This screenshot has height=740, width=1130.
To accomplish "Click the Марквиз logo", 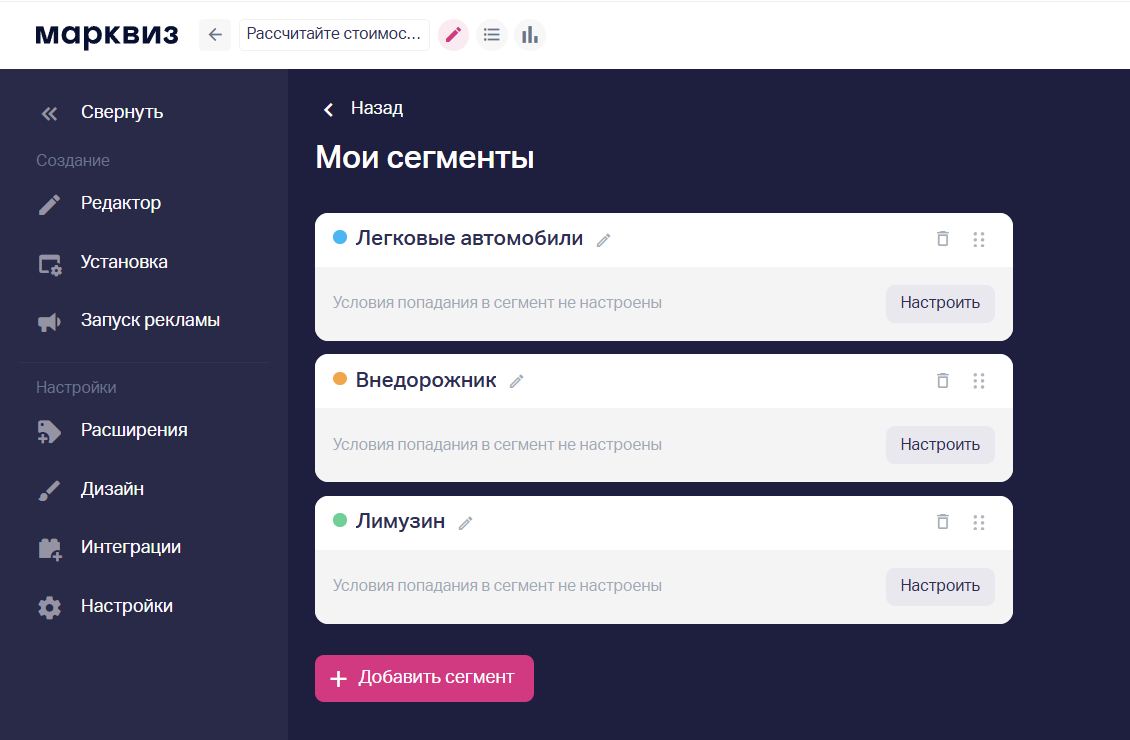I will 107,35.
